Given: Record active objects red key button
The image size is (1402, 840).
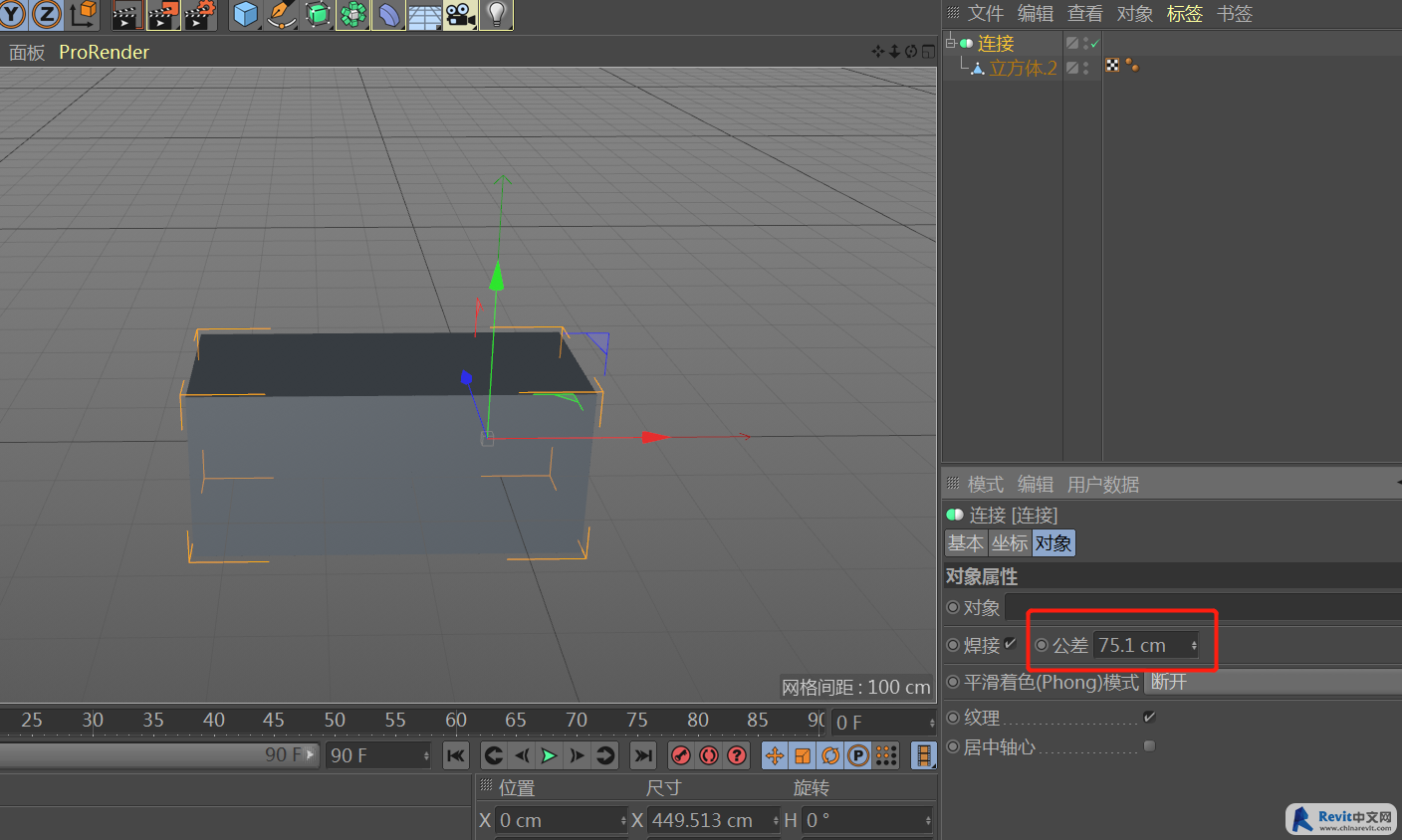Looking at the screenshot, I should [681, 755].
